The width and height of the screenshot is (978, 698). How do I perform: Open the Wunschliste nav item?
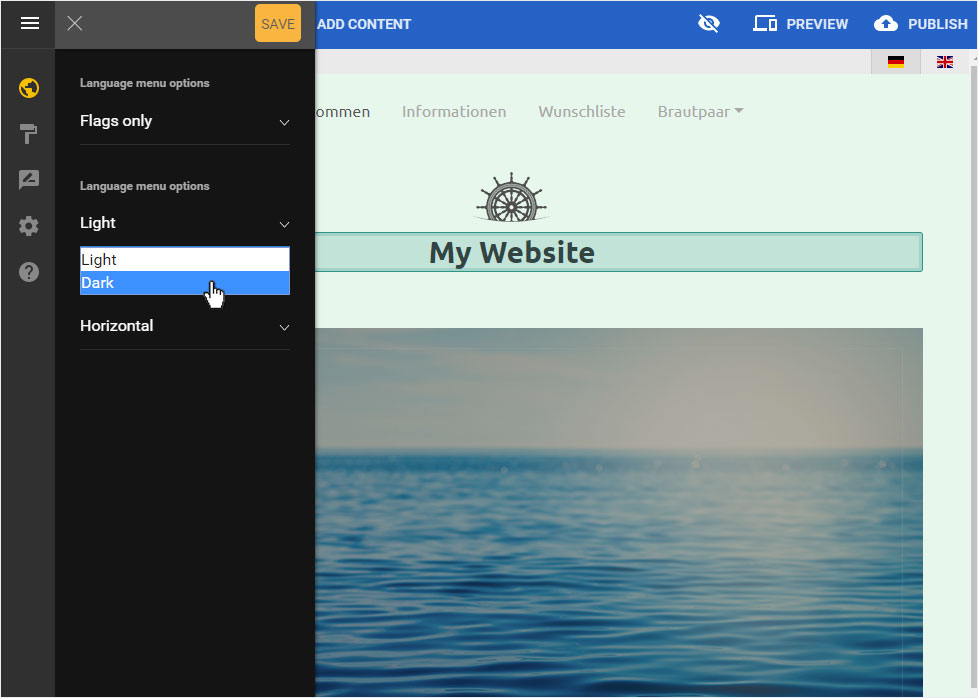(582, 112)
